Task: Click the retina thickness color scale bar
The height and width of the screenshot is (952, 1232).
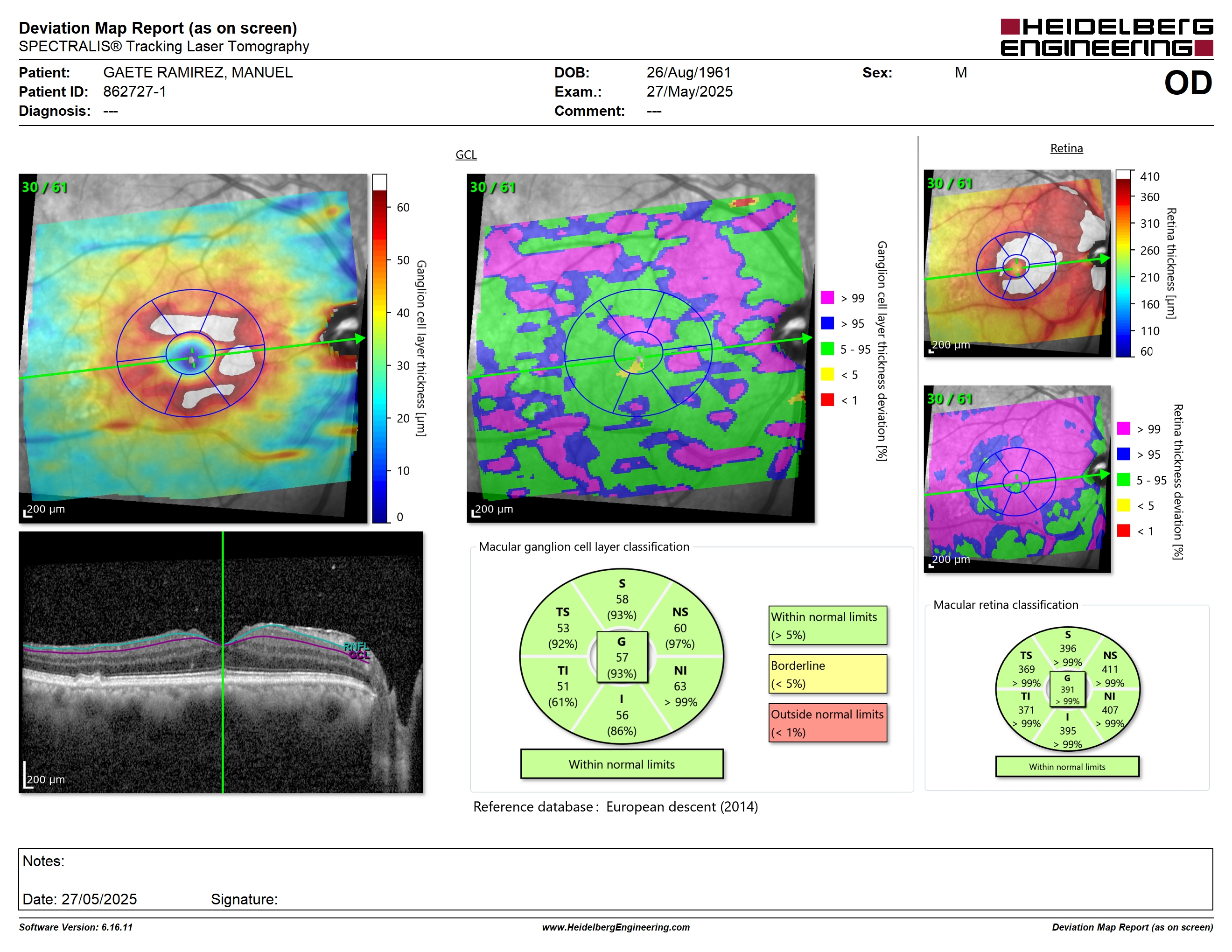Action: (x=1124, y=263)
